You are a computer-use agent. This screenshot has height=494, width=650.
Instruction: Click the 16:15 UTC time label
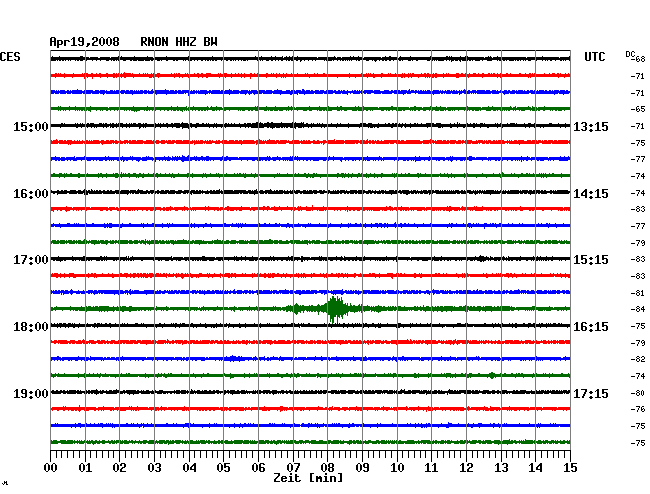[x=591, y=327]
